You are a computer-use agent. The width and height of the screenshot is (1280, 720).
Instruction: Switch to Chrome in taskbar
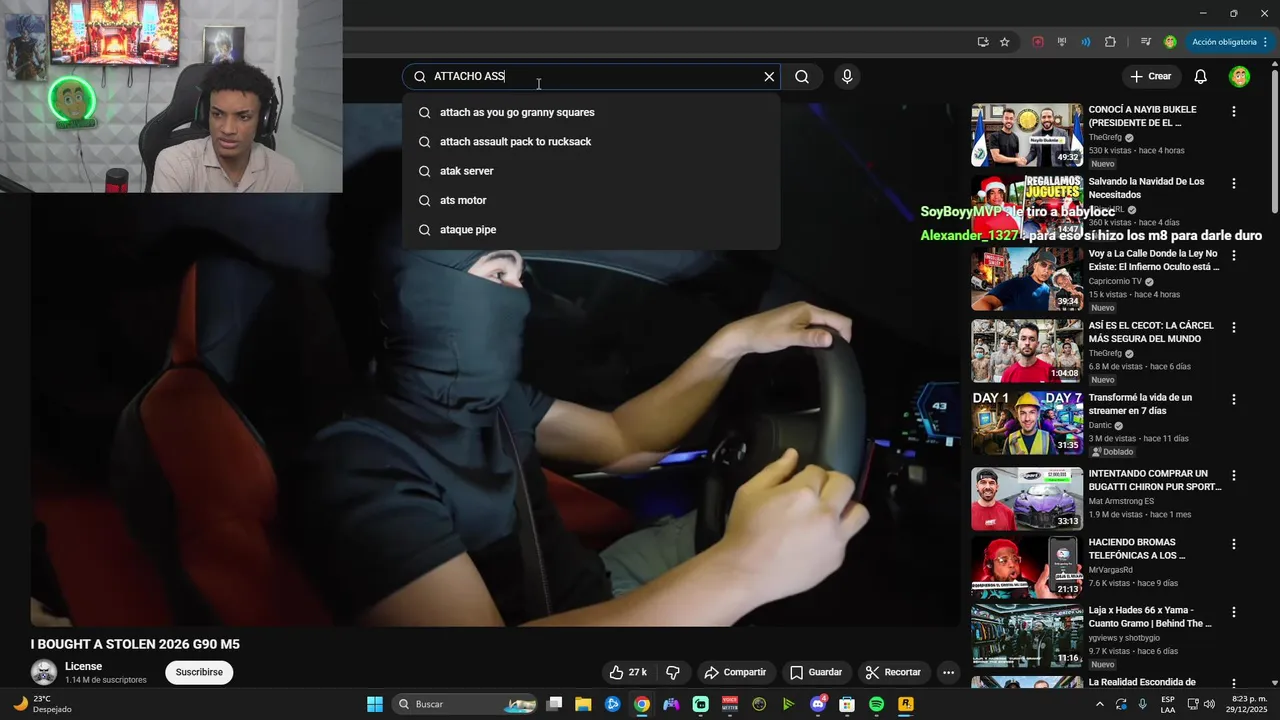642,704
